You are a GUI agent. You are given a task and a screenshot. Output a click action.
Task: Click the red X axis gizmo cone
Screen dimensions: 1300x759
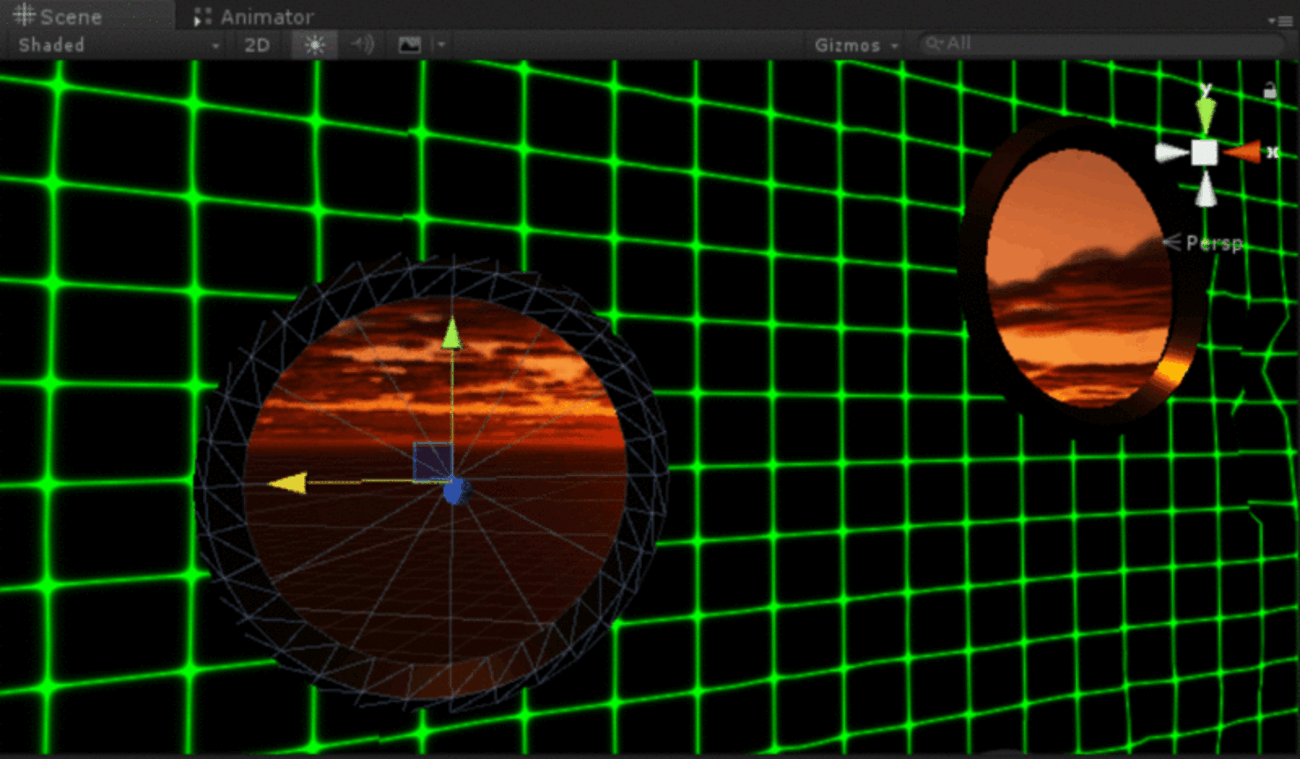click(1241, 152)
